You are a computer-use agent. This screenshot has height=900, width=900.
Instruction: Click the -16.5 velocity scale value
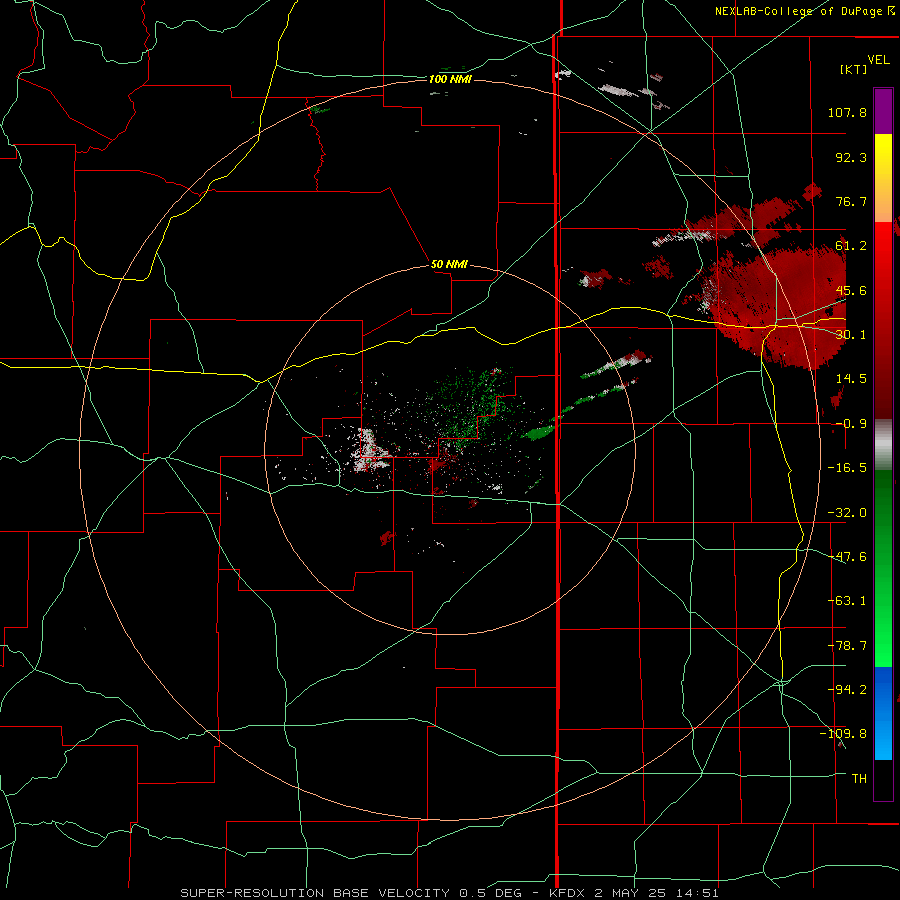[x=847, y=468]
